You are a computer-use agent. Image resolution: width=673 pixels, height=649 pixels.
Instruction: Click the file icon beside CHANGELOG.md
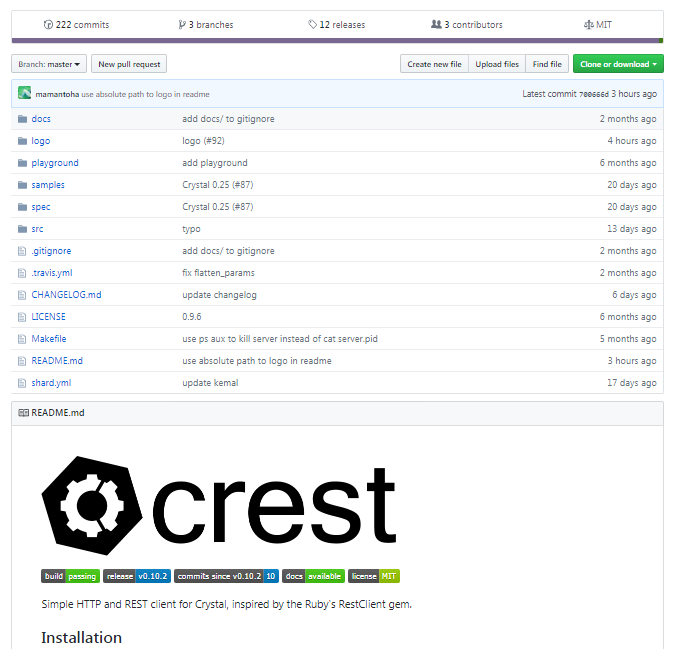[x=22, y=295]
